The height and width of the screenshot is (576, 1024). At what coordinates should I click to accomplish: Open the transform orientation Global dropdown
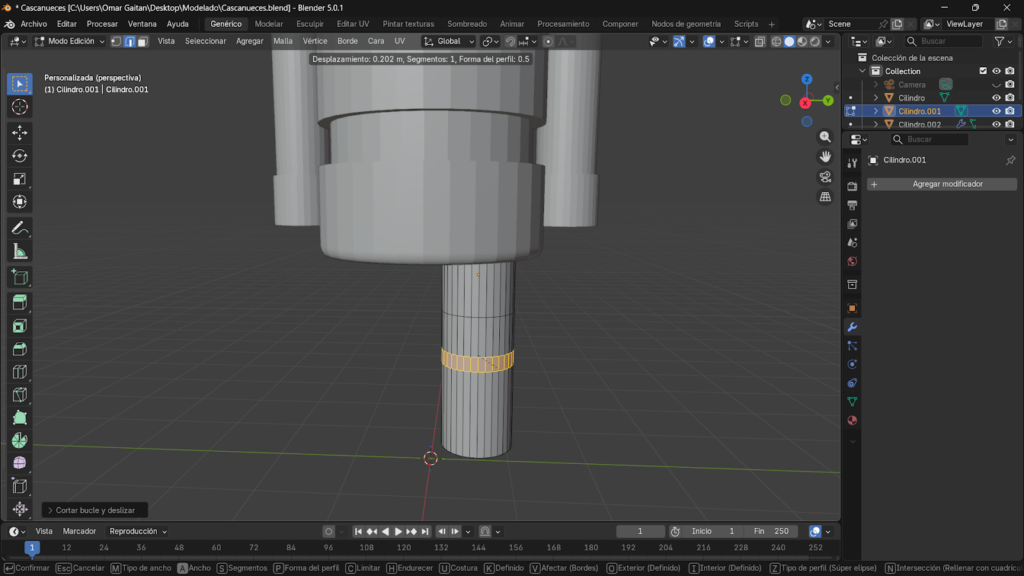448,41
